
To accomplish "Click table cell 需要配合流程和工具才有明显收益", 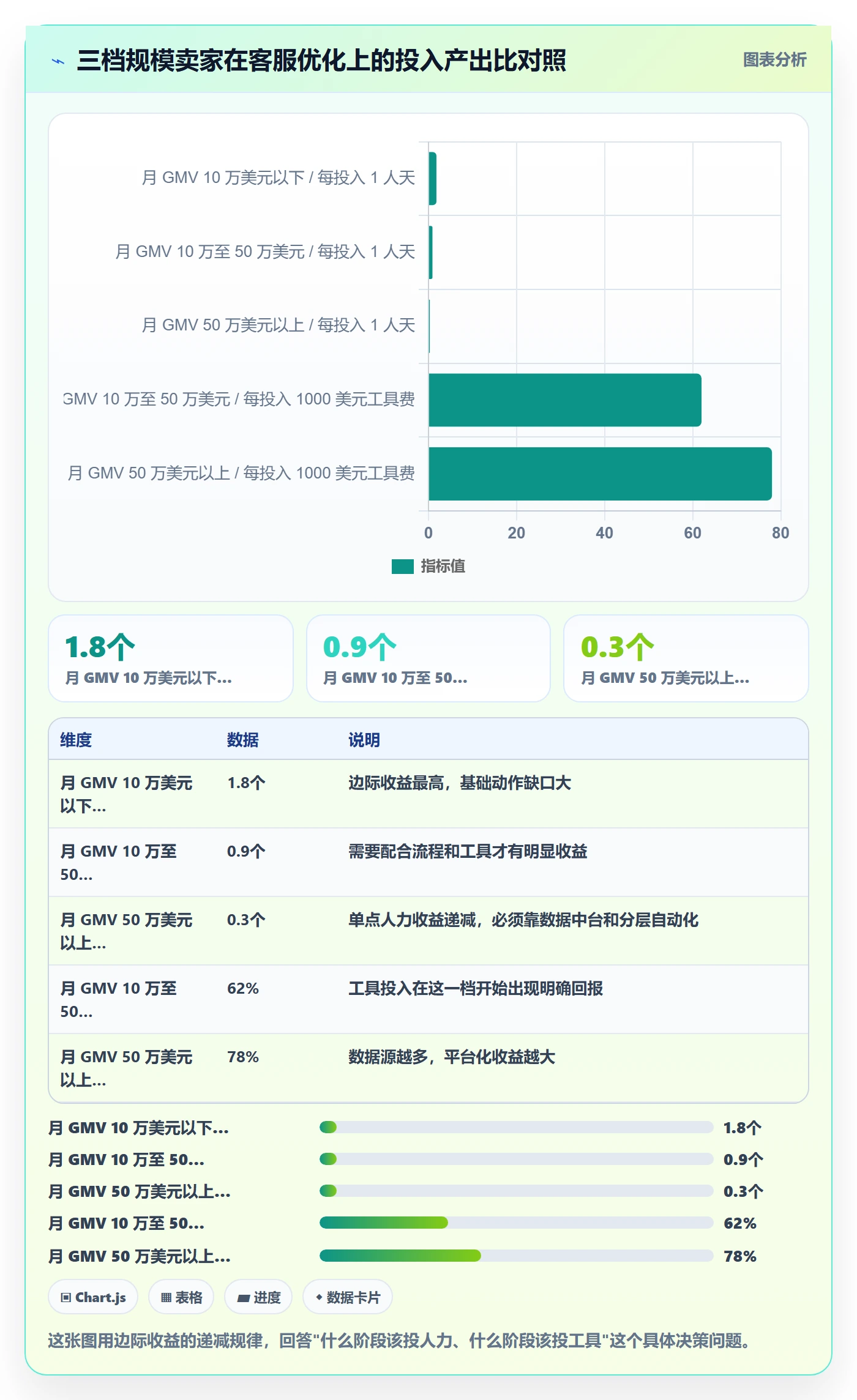I will [x=468, y=852].
